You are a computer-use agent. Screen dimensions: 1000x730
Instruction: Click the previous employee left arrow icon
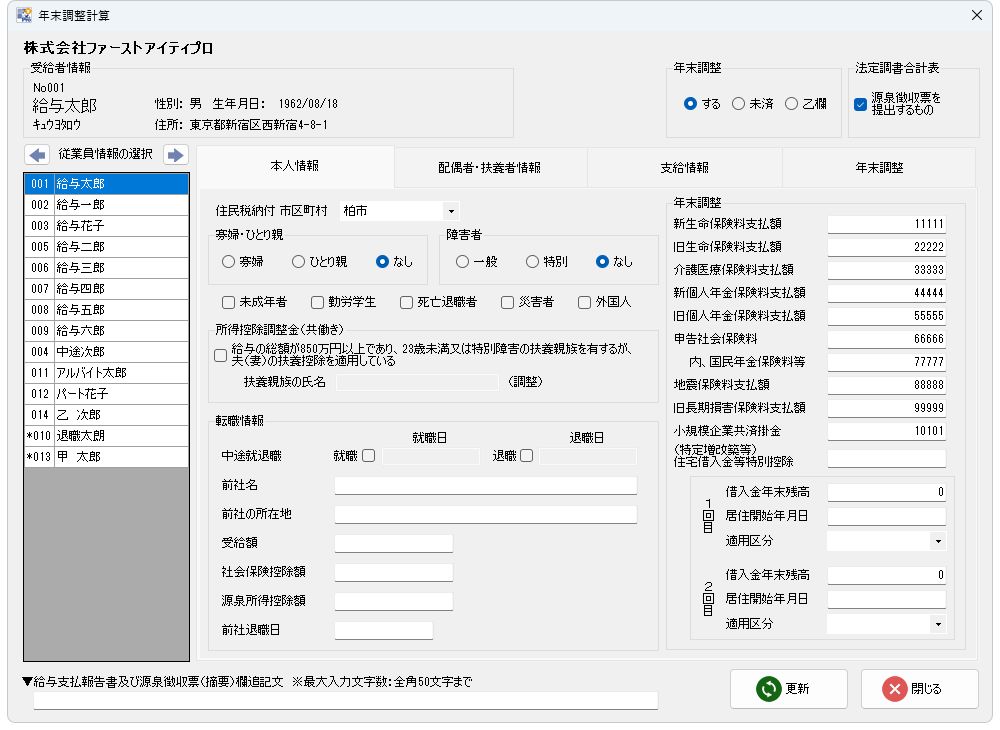[36, 155]
